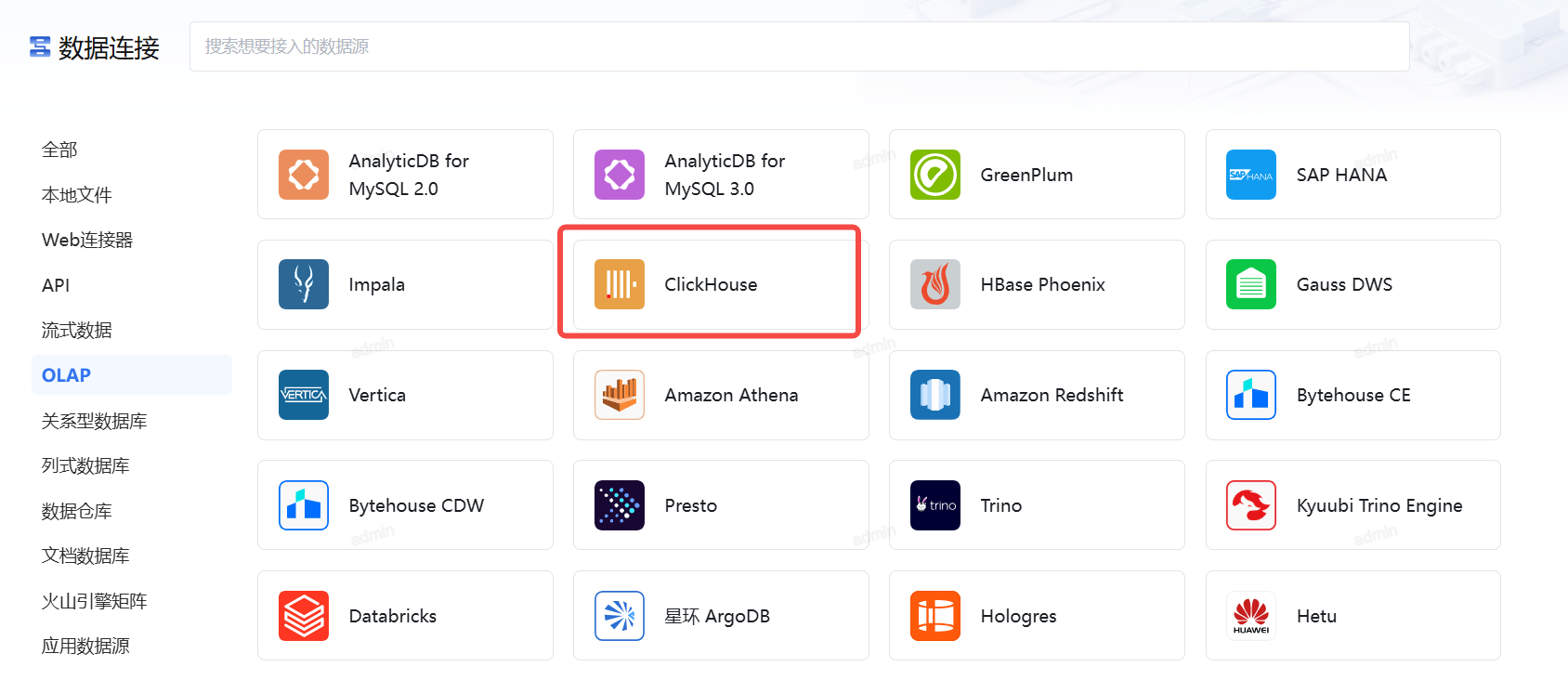
Task: Go to the 数据仓库 category
Action: click(76, 511)
